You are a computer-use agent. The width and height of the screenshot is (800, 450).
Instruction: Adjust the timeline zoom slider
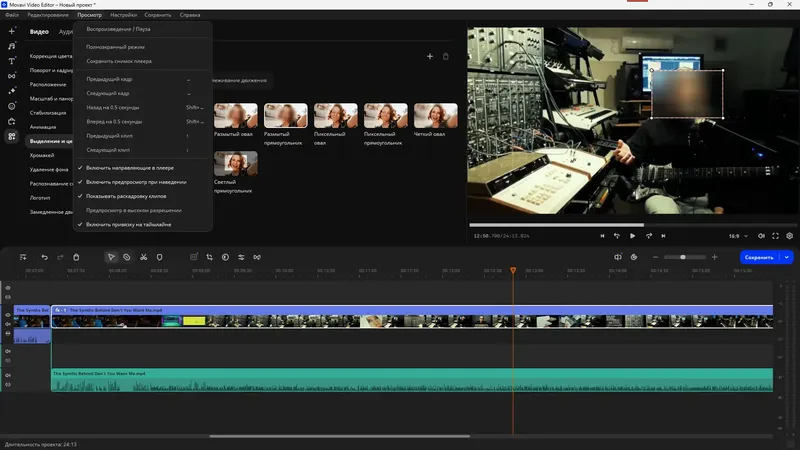pos(683,257)
